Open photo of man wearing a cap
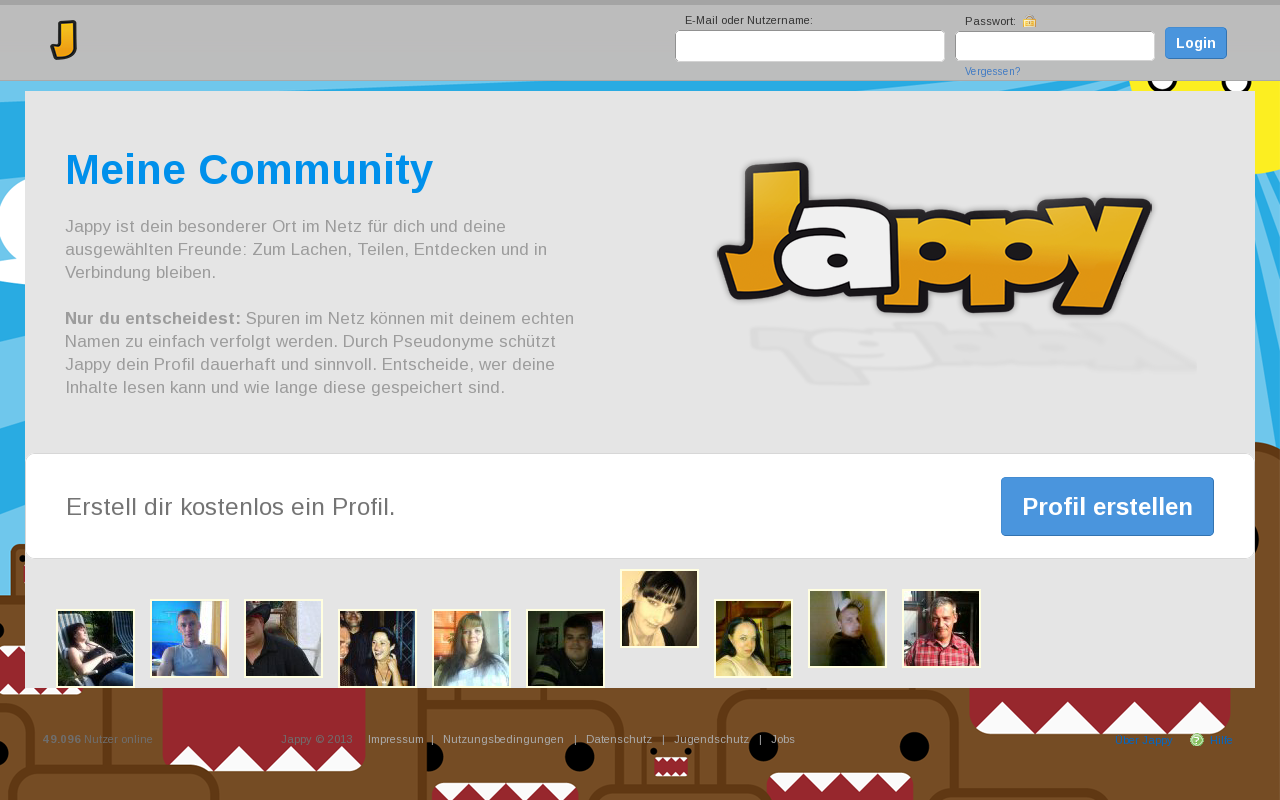This screenshot has width=1280, height=800. click(847, 628)
